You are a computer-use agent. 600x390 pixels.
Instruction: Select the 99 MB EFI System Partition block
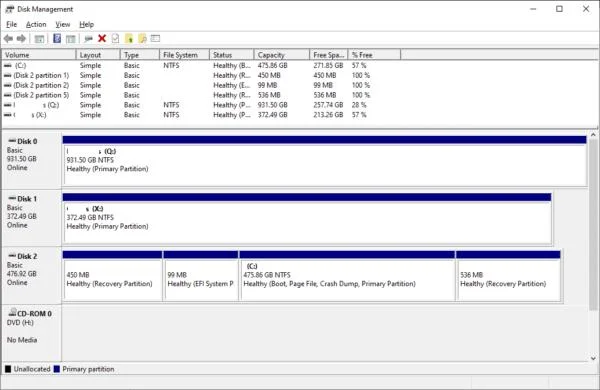coord(201,276)
